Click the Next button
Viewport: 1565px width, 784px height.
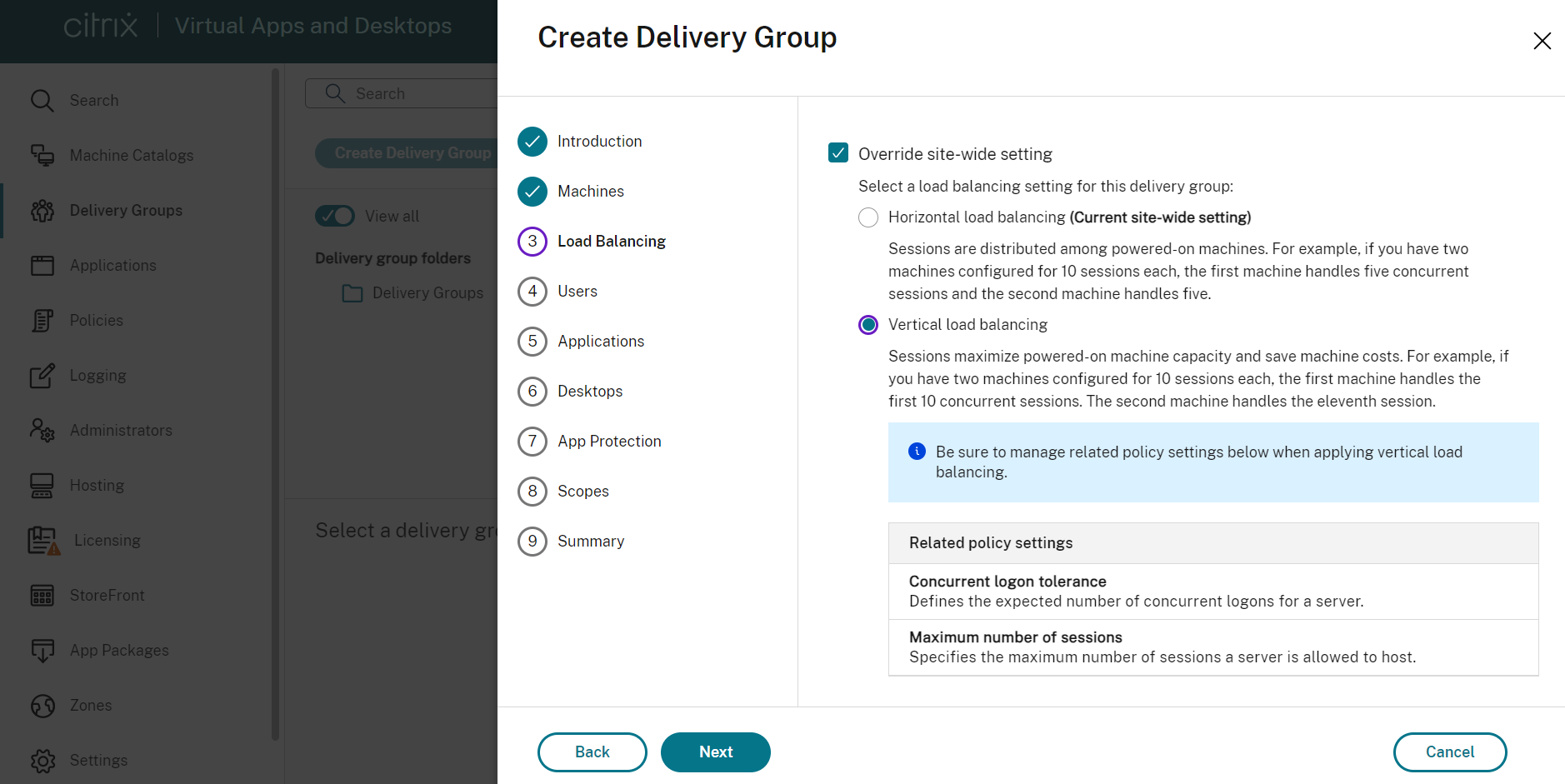(x=715, y=752)
